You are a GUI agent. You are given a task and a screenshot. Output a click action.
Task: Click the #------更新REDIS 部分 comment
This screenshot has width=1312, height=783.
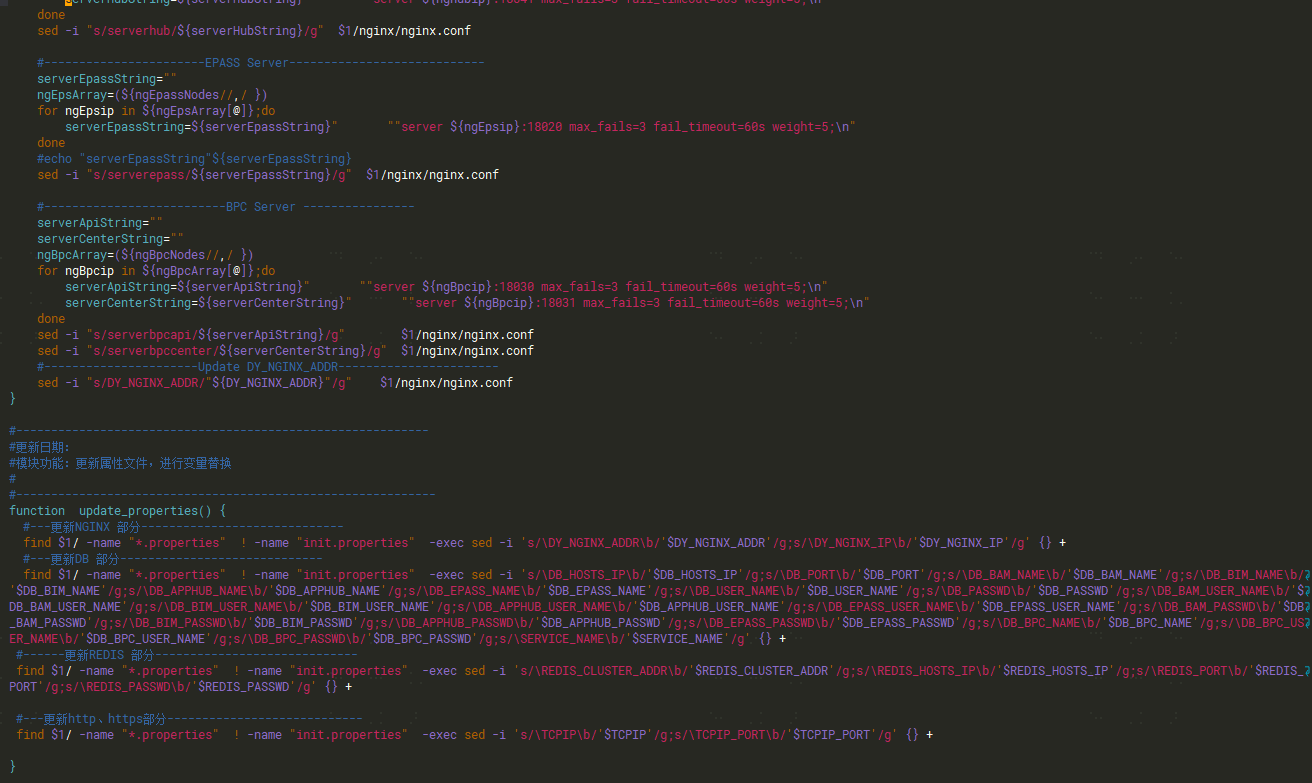[x=186, y=655]
